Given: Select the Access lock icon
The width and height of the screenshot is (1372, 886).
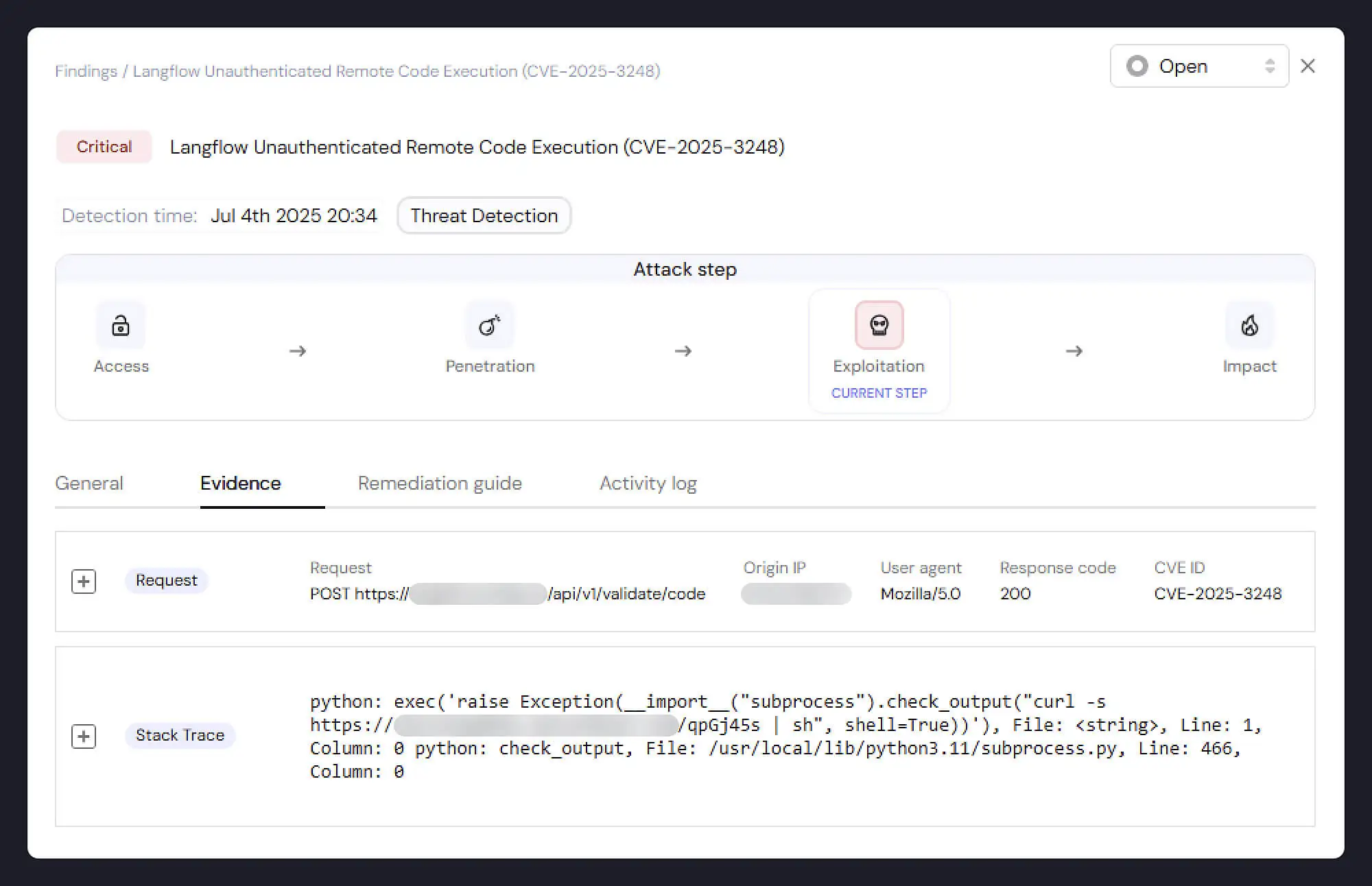Looking at the screenshot, I should click(121, 325).
